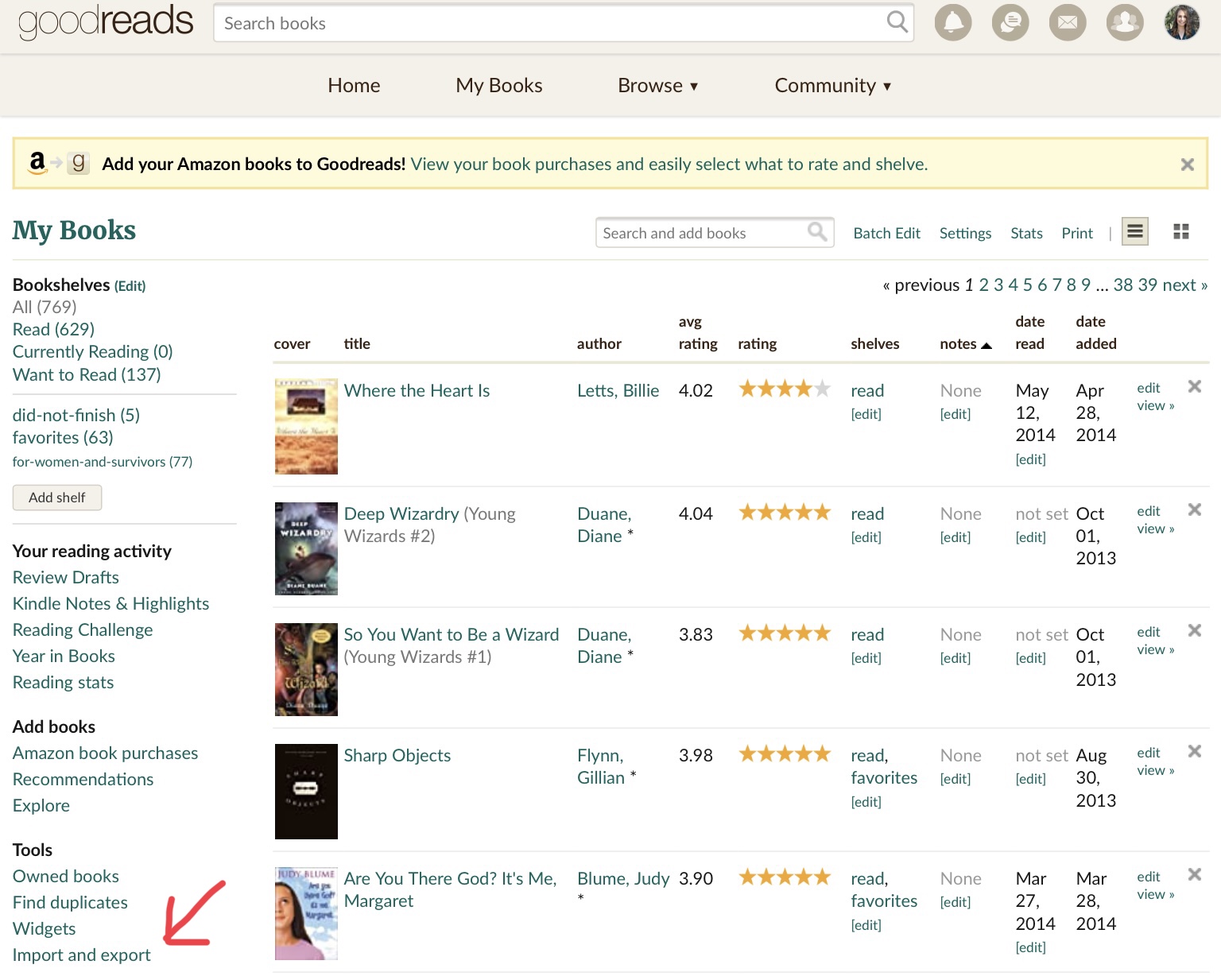
Task: Click the My Books search magnifier icon
Action: point(817,232)
